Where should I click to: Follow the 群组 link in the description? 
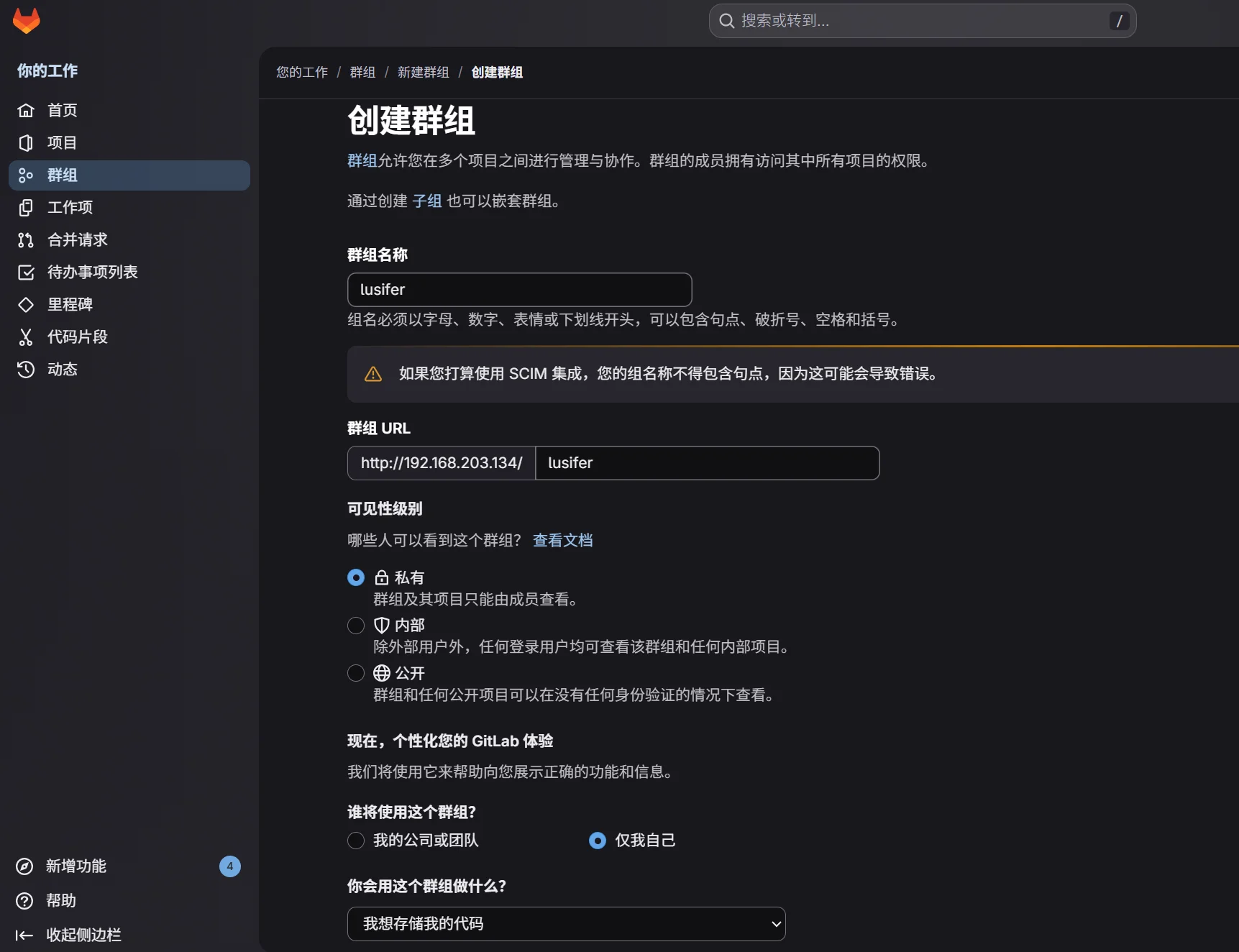362,160
